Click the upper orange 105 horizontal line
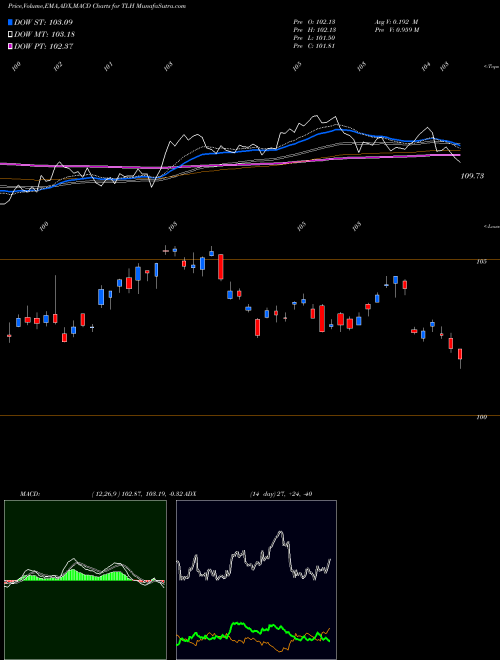The height and width of the screenshot is (660, 500). [x=250, y=260]
